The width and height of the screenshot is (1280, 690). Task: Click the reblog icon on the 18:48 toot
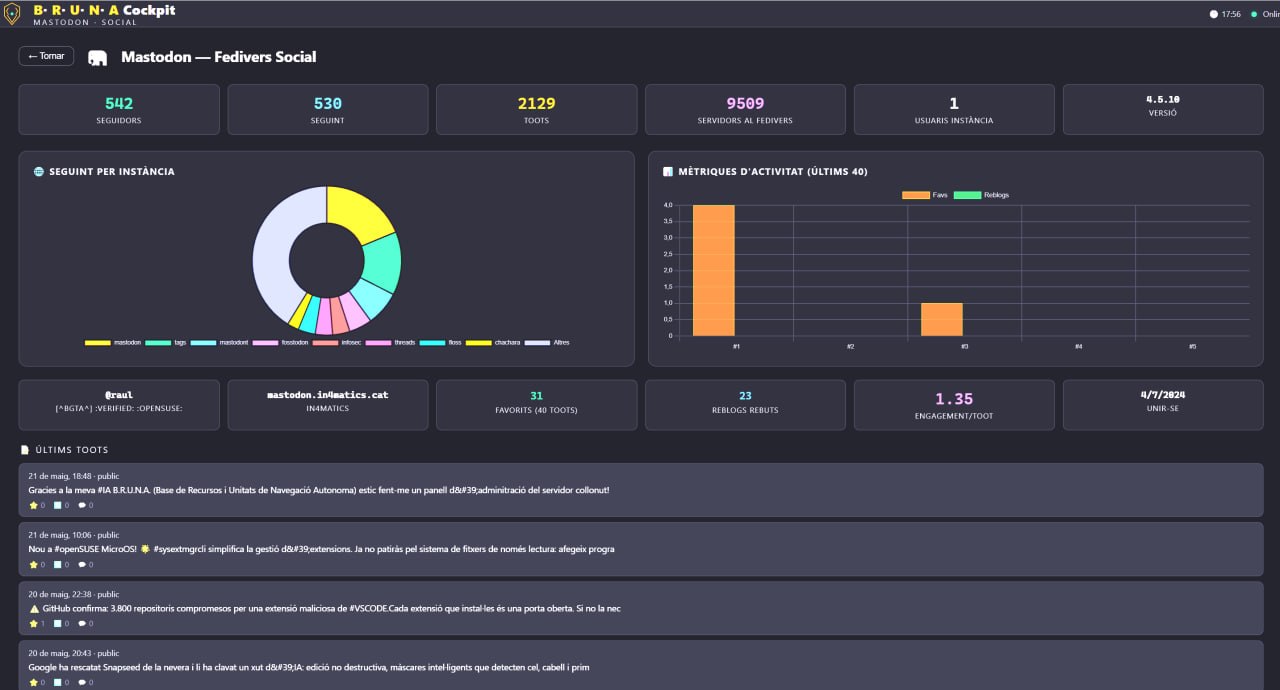(58, 505)
